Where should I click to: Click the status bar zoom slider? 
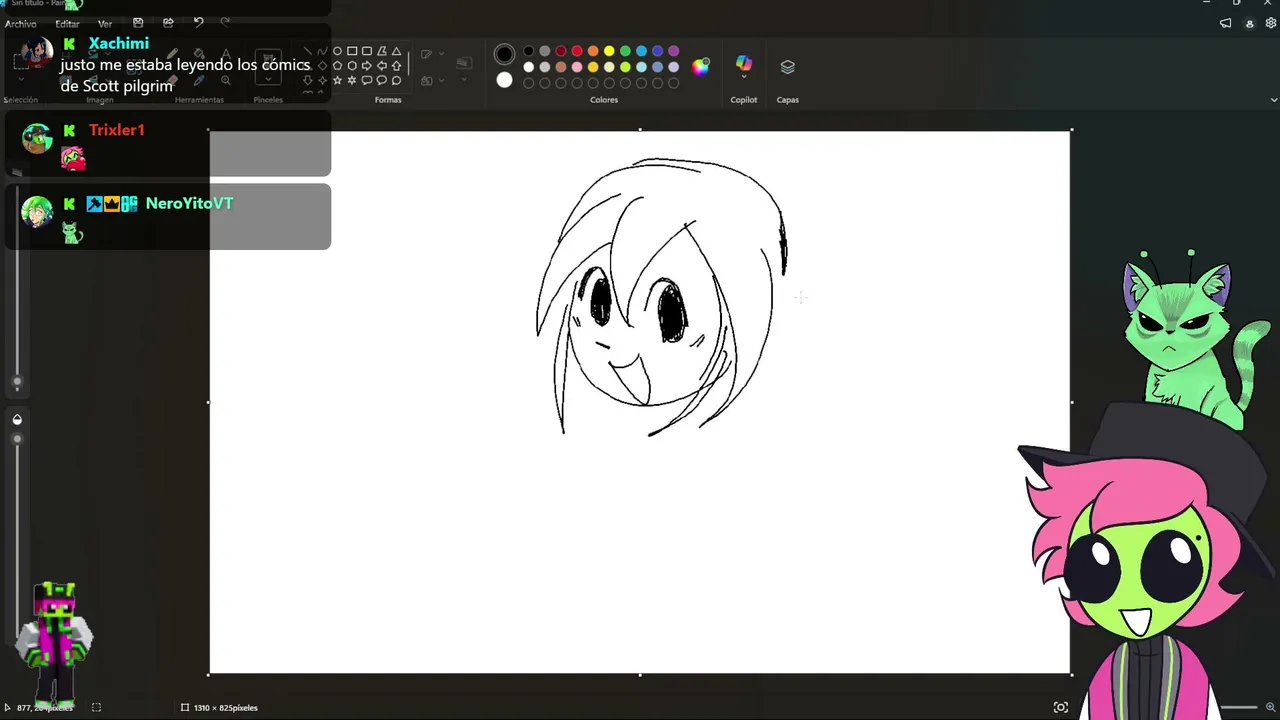(x=1239, y=707)
